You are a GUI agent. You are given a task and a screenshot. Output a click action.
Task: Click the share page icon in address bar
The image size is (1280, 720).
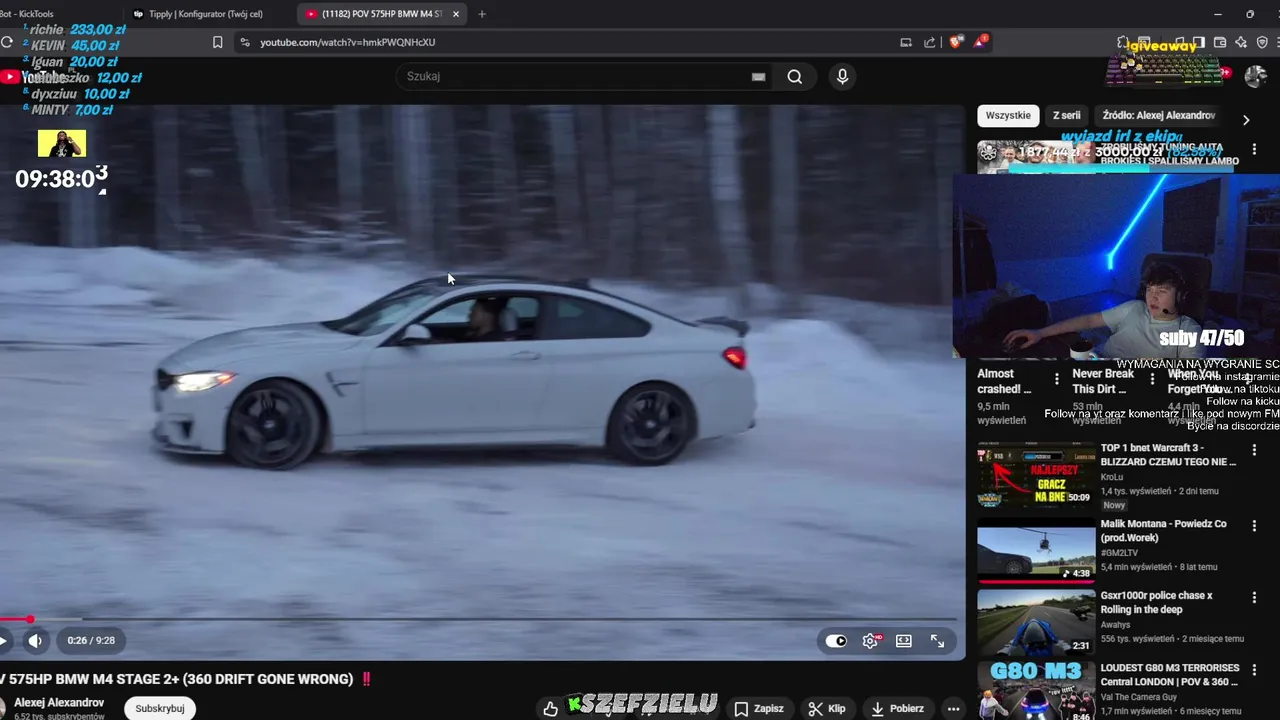click(930, 42)
